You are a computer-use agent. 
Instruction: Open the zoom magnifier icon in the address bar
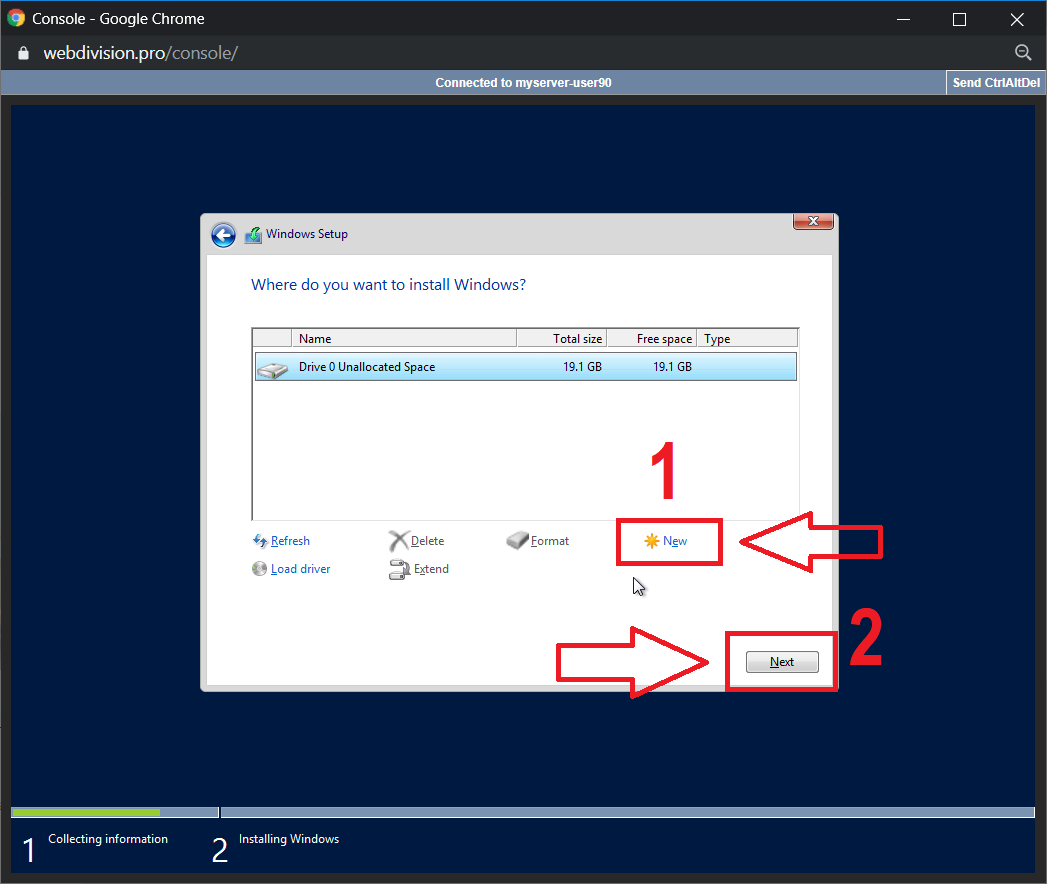click(x=1022, y=53)
